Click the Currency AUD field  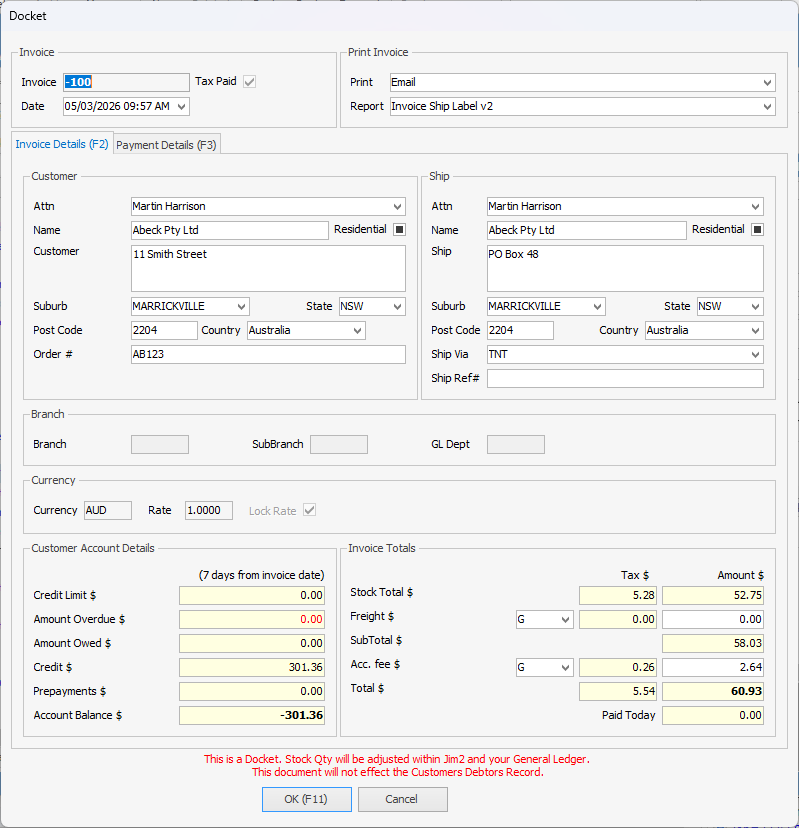108,511
